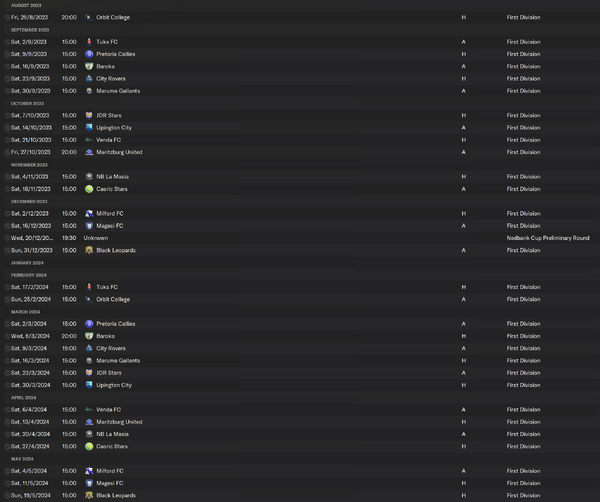This screenshot has width=600, height=502.
Task: Click Magesi FC badge in the 11/5/2024 fixture
Action: pos(89,483)
